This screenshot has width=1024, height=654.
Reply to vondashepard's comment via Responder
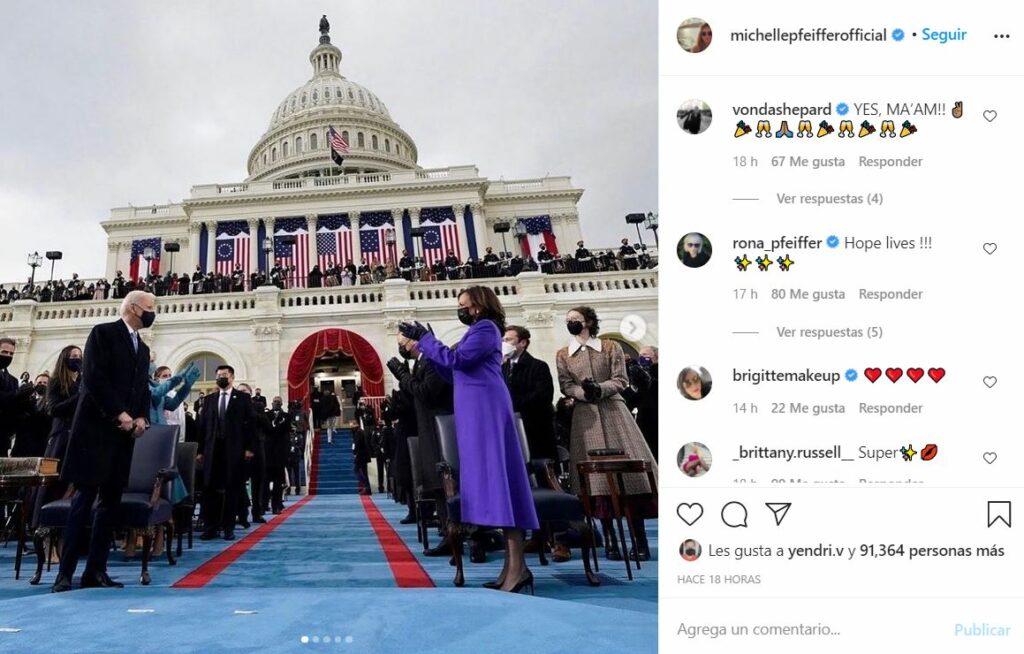(x=890, y=161)
